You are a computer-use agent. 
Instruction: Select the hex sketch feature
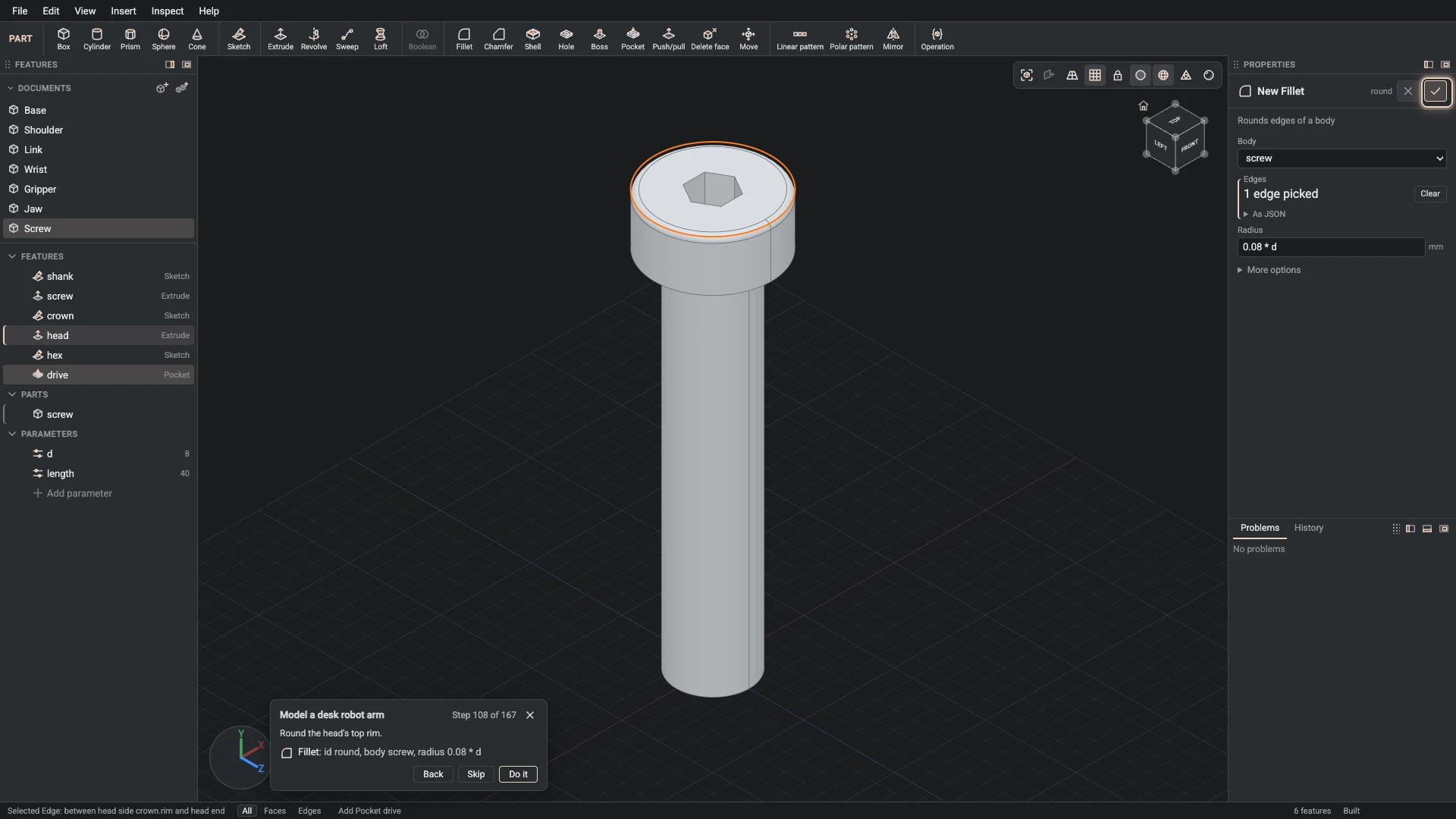99,356
